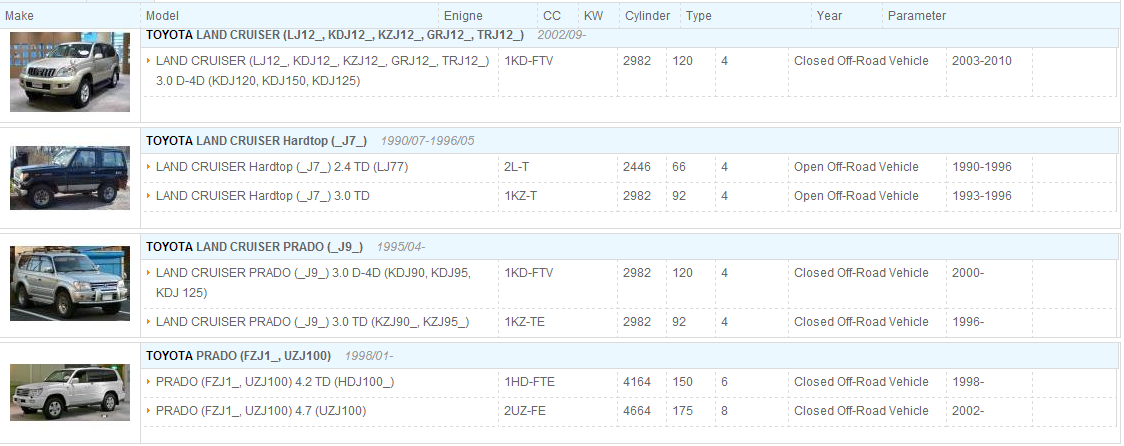This screenshot has width=1124, height=446.
Task: Click orange arrow before PRADO 4.7 (UZJ100)
Action: coord(148,410)
